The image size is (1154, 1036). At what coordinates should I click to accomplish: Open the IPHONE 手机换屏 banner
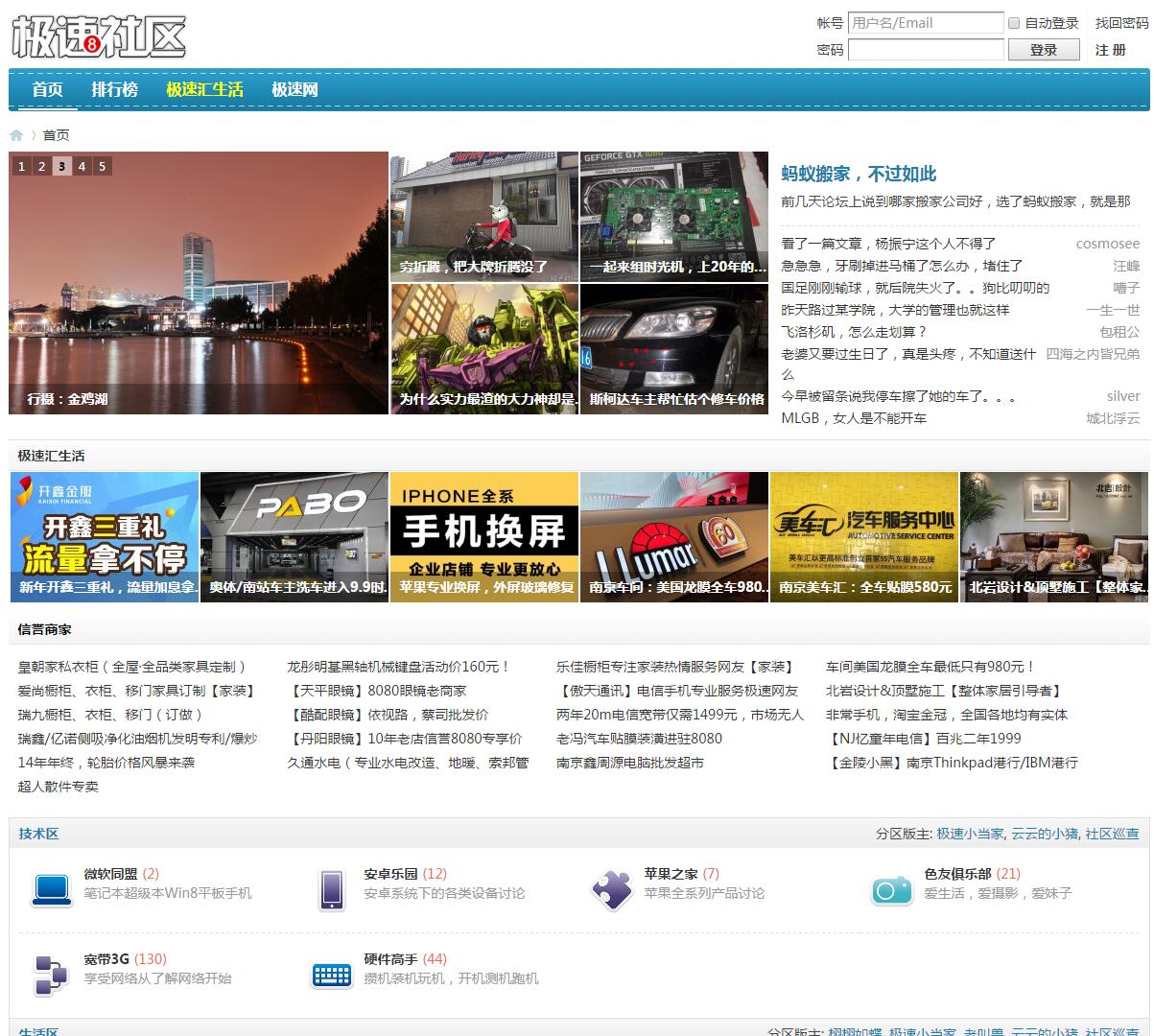(484, 537)
